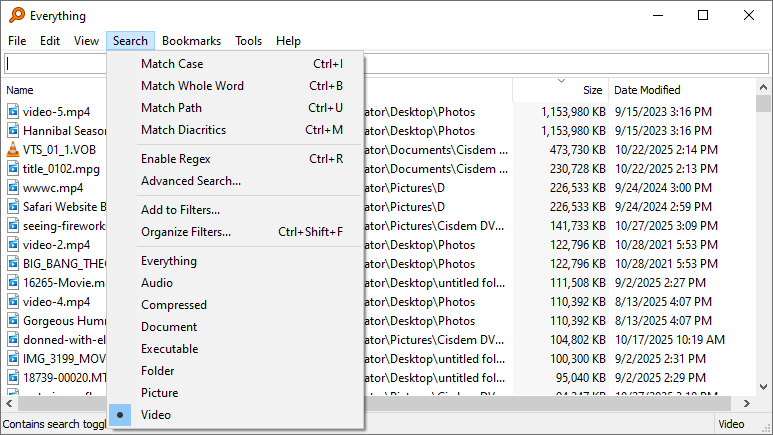Open the File menu

(x=17, y=41)
